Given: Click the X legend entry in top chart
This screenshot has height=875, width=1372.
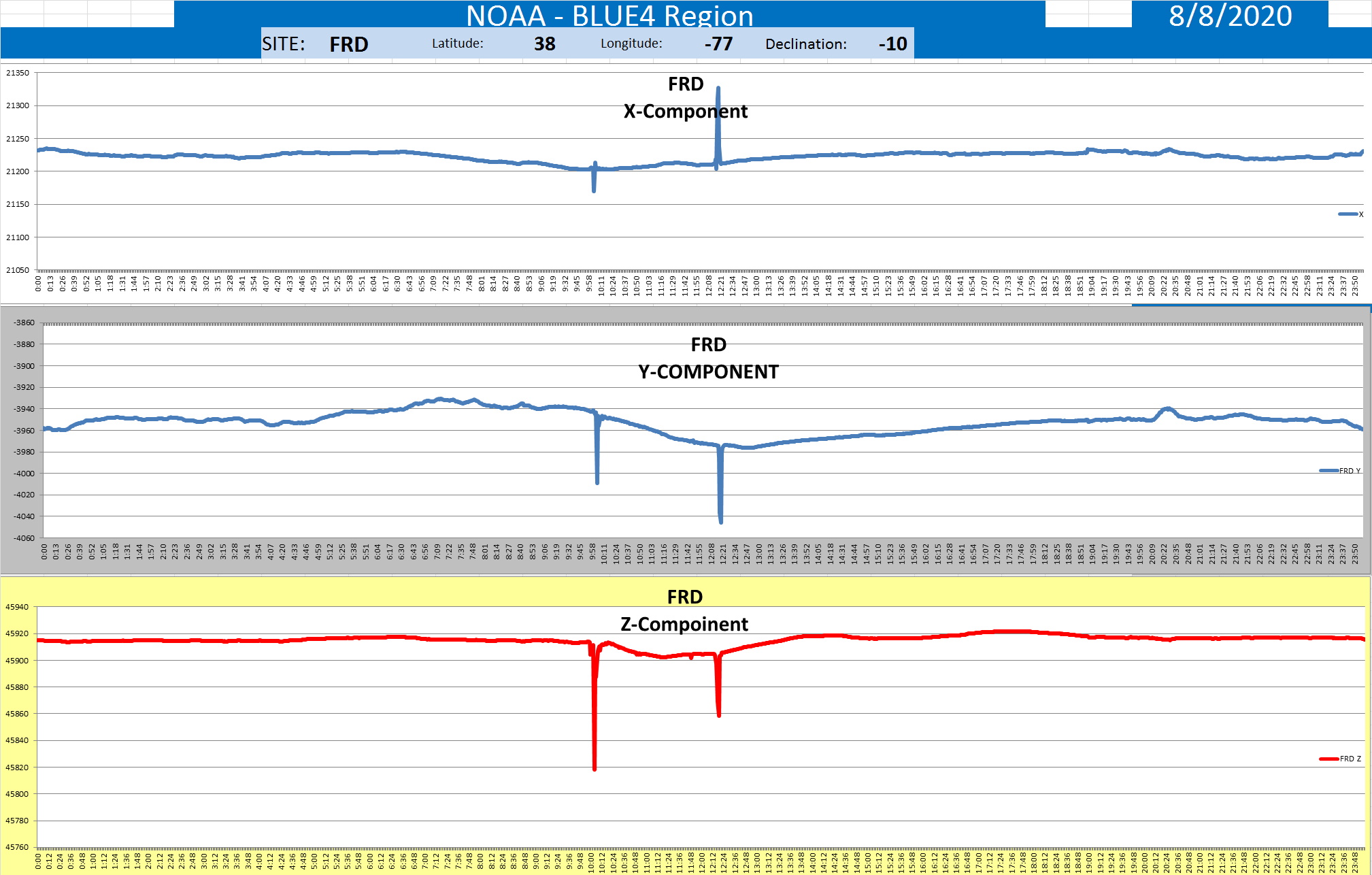Looking at the screenshot, I should pos(1352,214).
